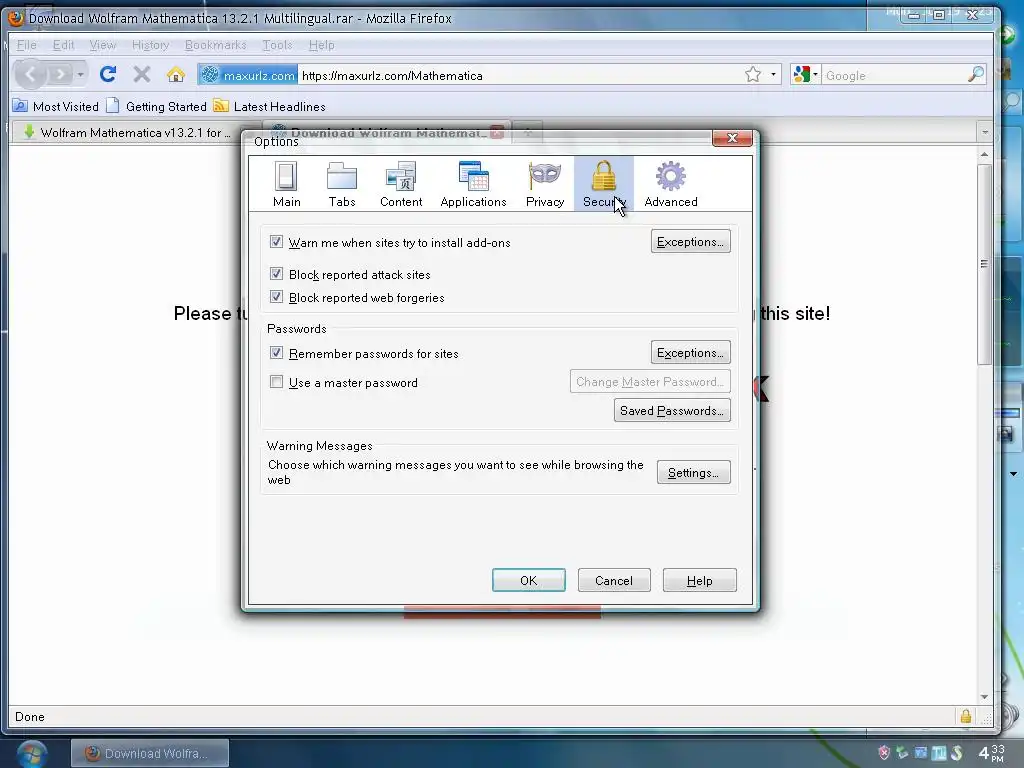The image size is (1024, 768).
Task: Open the Bookmarks menu
Action: tap(216, 45)
